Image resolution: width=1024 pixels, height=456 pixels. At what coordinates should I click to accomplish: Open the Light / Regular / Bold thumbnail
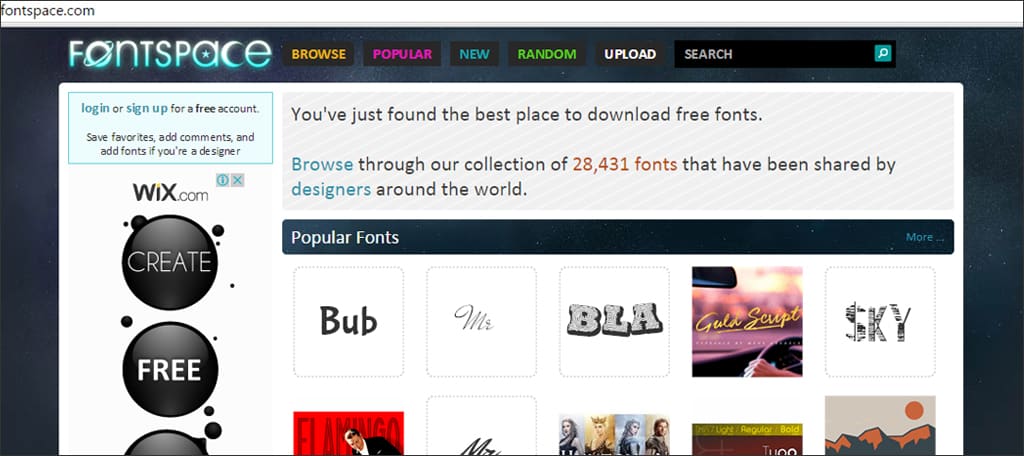coord(747,439)
